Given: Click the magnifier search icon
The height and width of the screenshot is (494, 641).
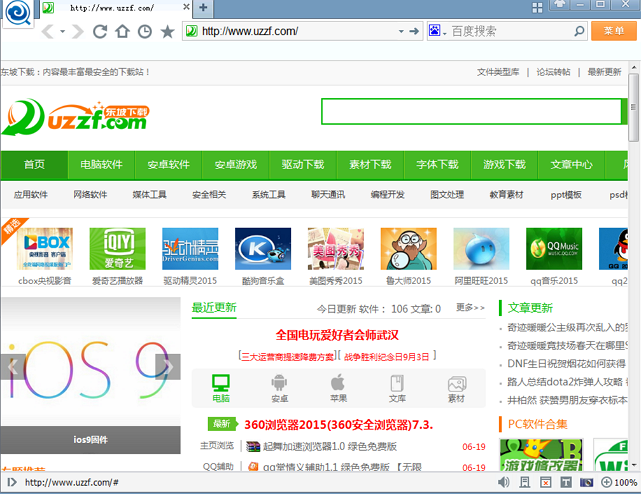Looking at the screenshot, I should tap(579, 31).
